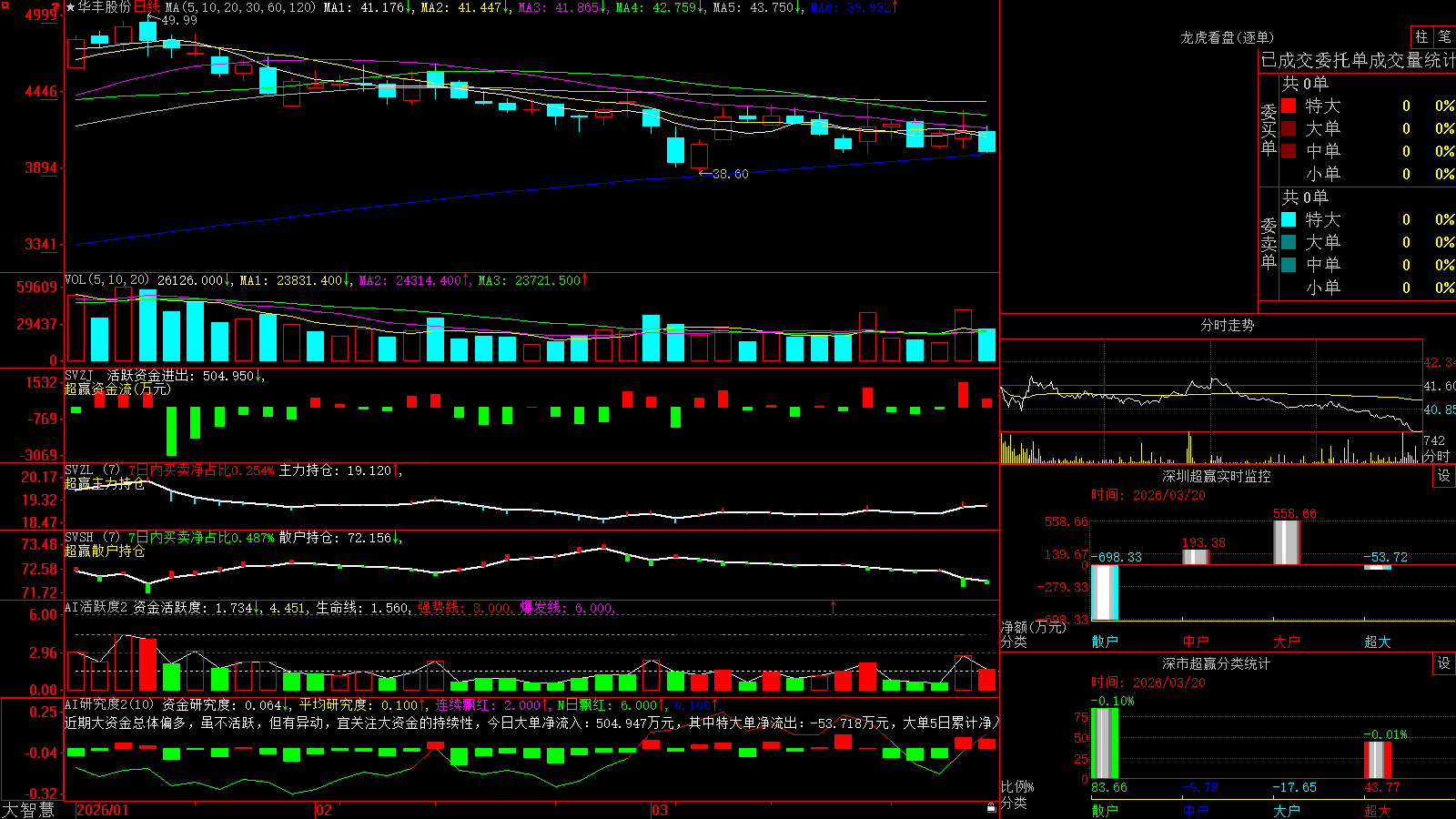Click the VOL(5,10,20) indicator label
This screenshot has width=1456, height=819.
tap(107, 280)
